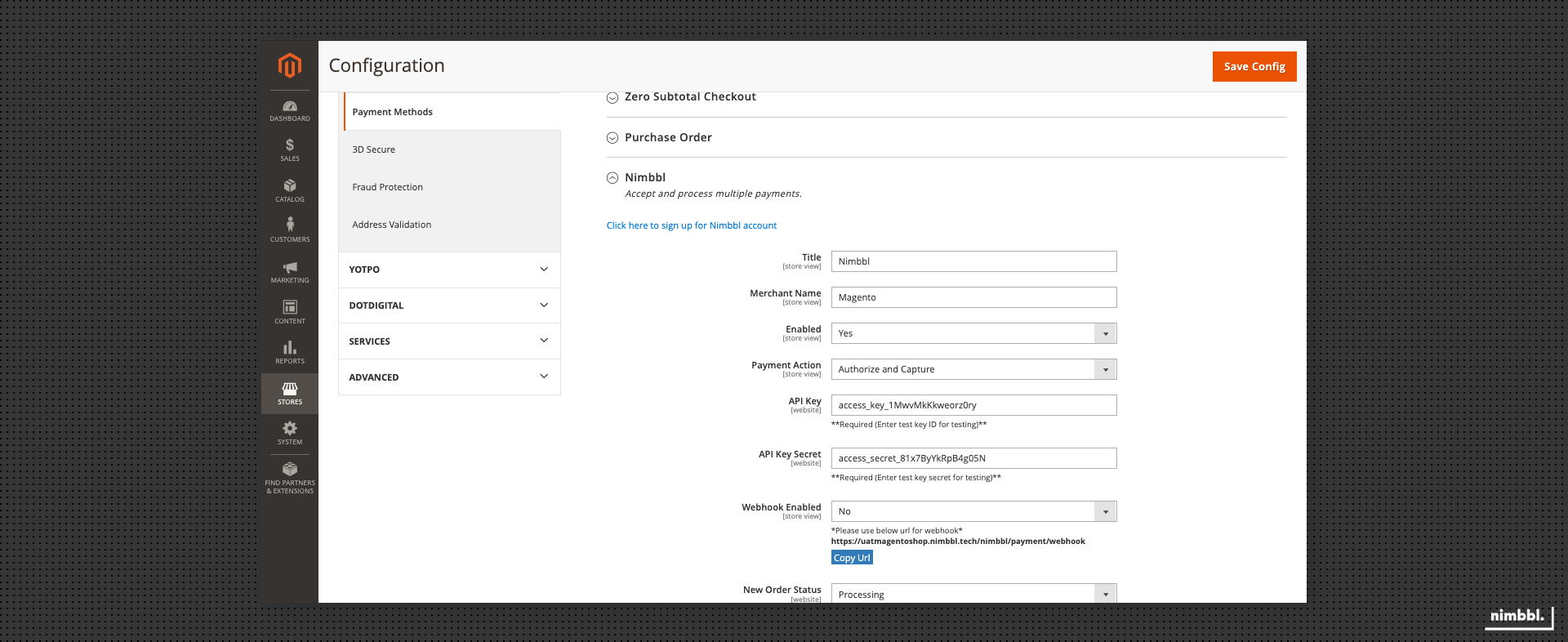1568x642 pixels.
Task: Expand the DOTDIGITAL config group
Action: [x=449, y=305]
